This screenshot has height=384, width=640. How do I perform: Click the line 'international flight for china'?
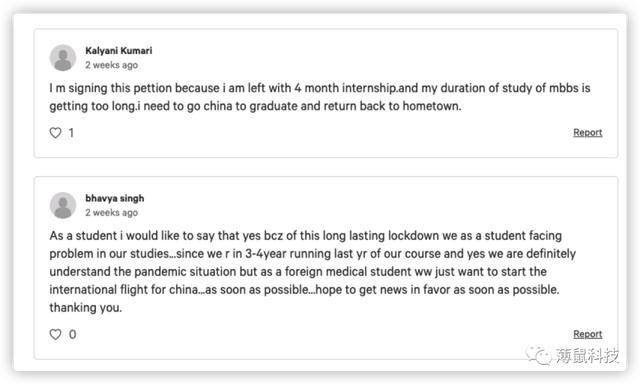[x=304, y=290]
